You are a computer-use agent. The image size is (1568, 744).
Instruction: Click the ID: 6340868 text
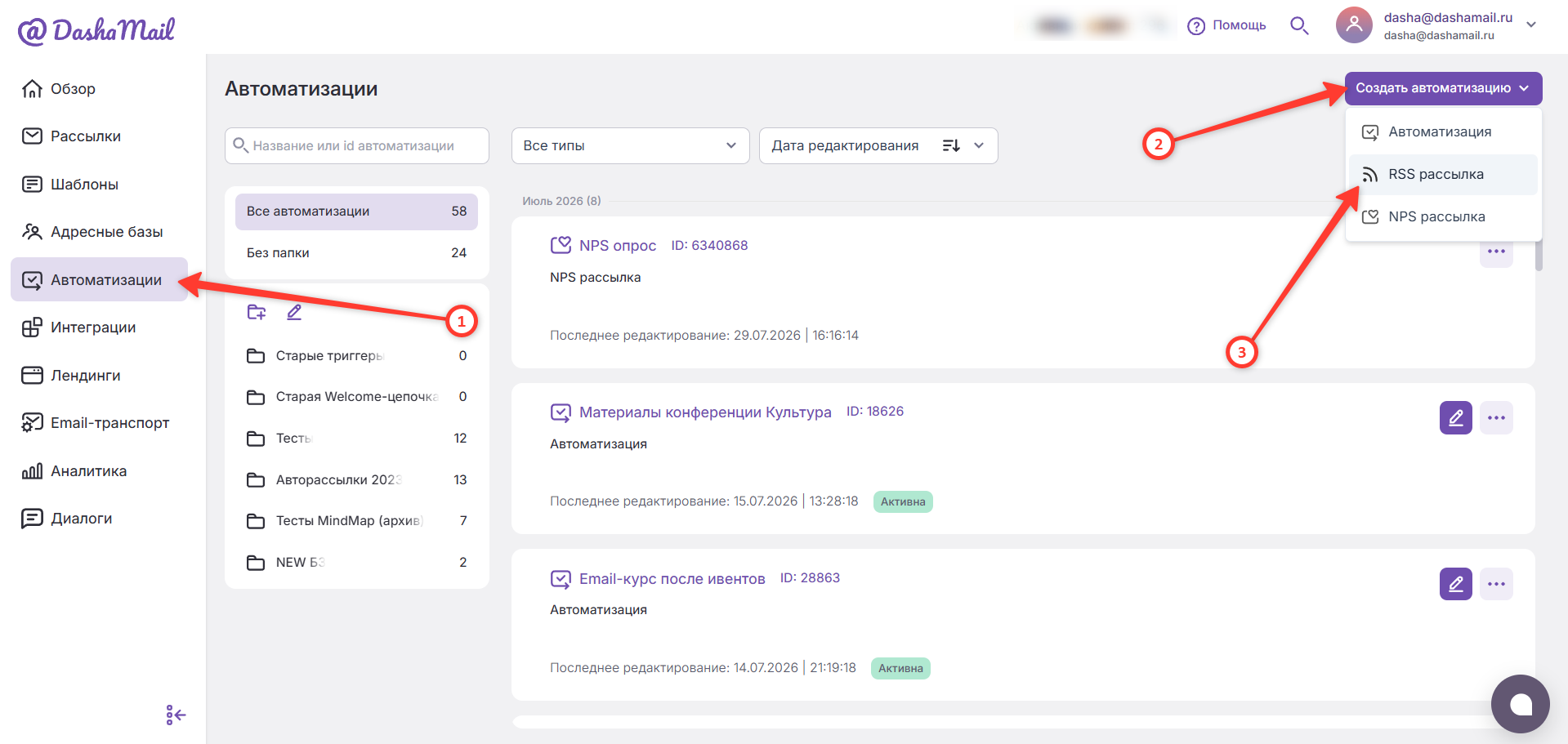tap(709, 245)
